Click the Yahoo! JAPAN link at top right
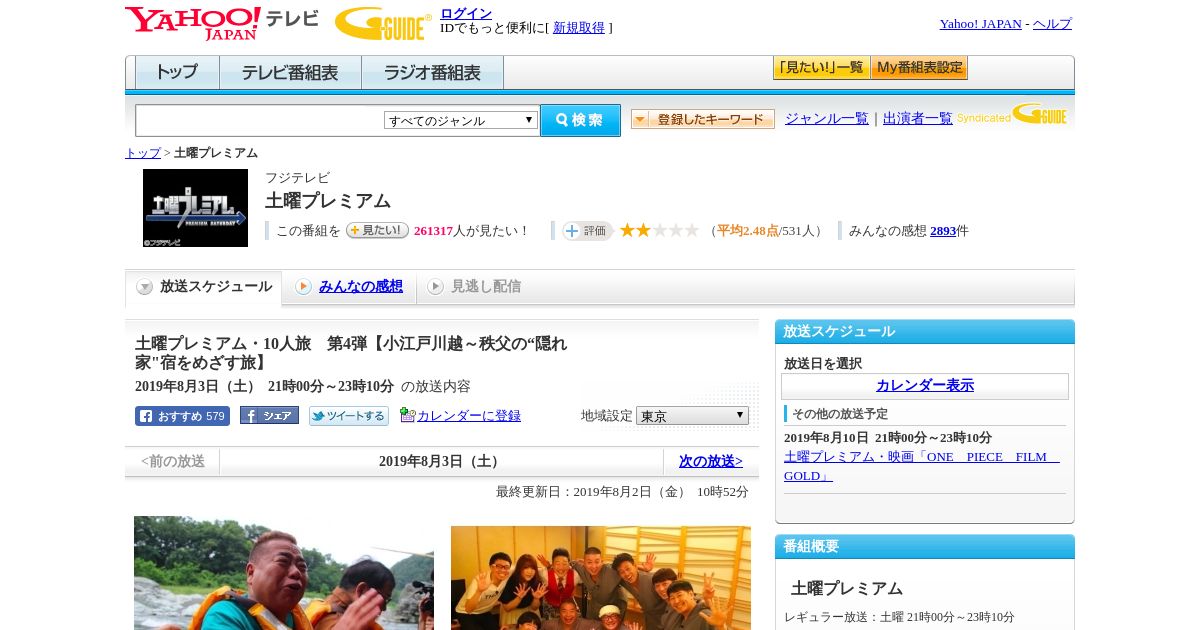This screenshot has height=630, width=1200. coord(980,24)
